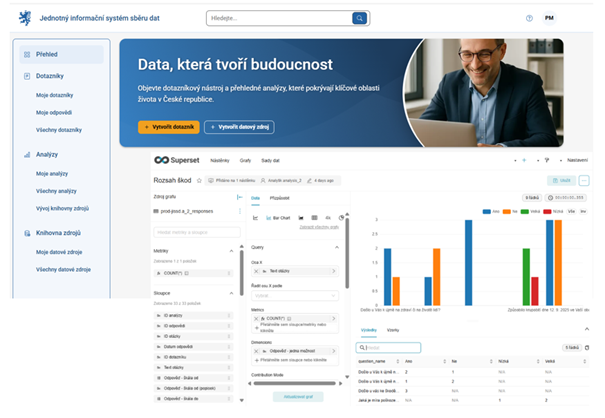The height and width of the screenshot is (418, 605).
Task: Open Moje dotazníky in sidebar
Action: coord(56,94)
